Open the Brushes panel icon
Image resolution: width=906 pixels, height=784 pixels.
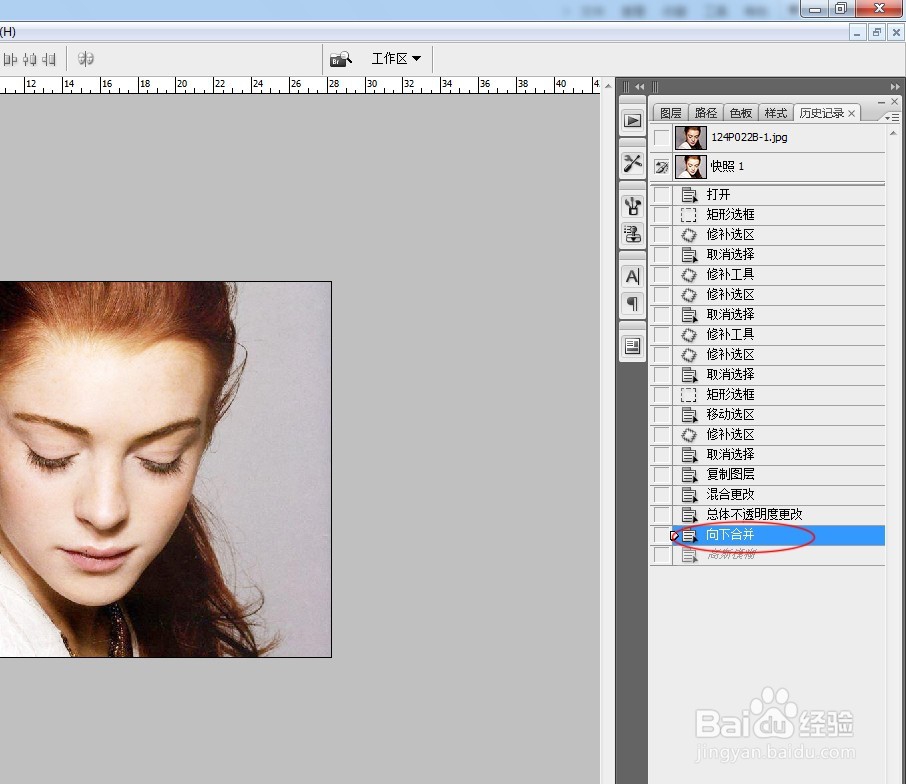(x=632, y=206)
